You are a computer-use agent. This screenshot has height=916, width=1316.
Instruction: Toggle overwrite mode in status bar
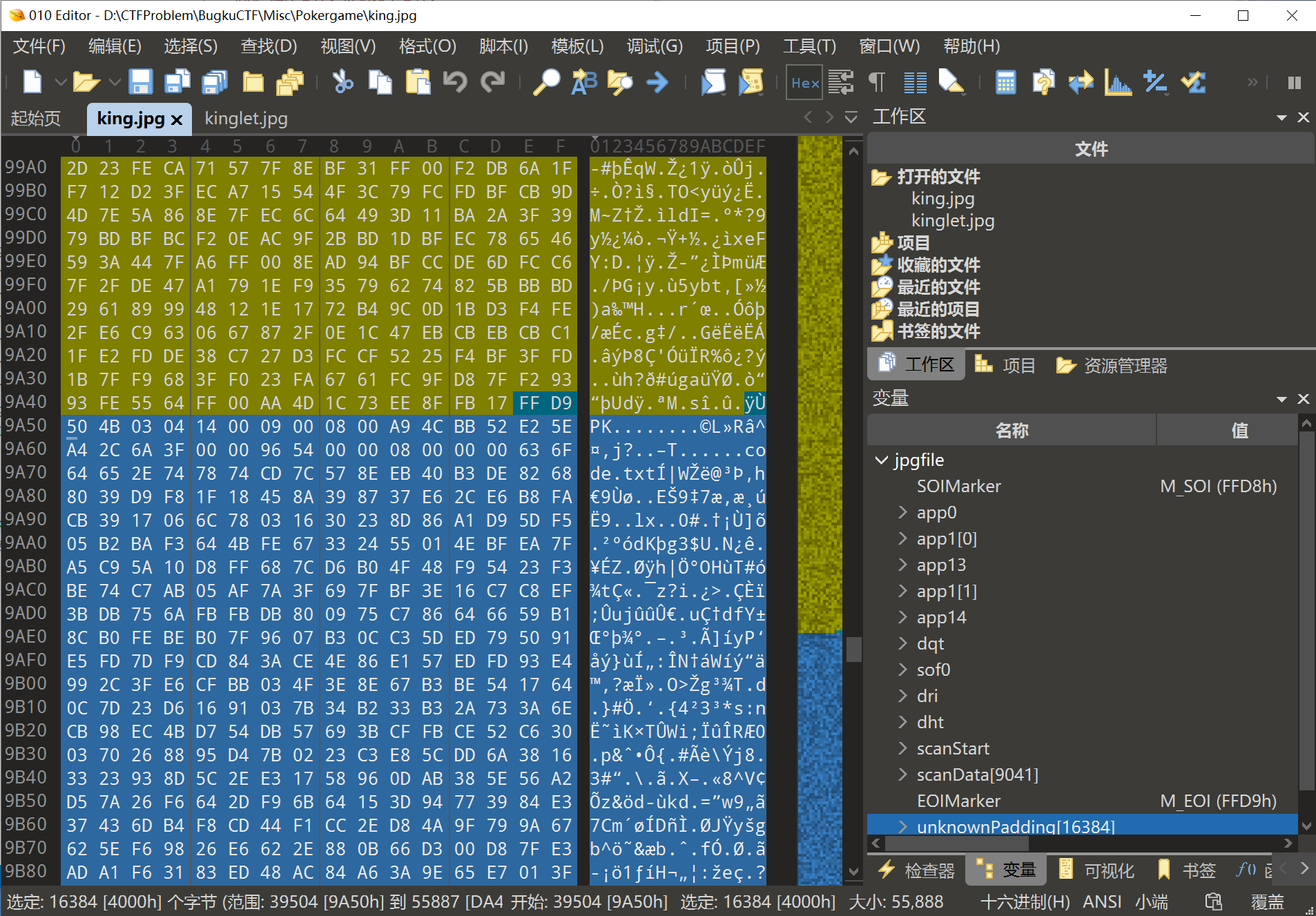coord(1267,902)
